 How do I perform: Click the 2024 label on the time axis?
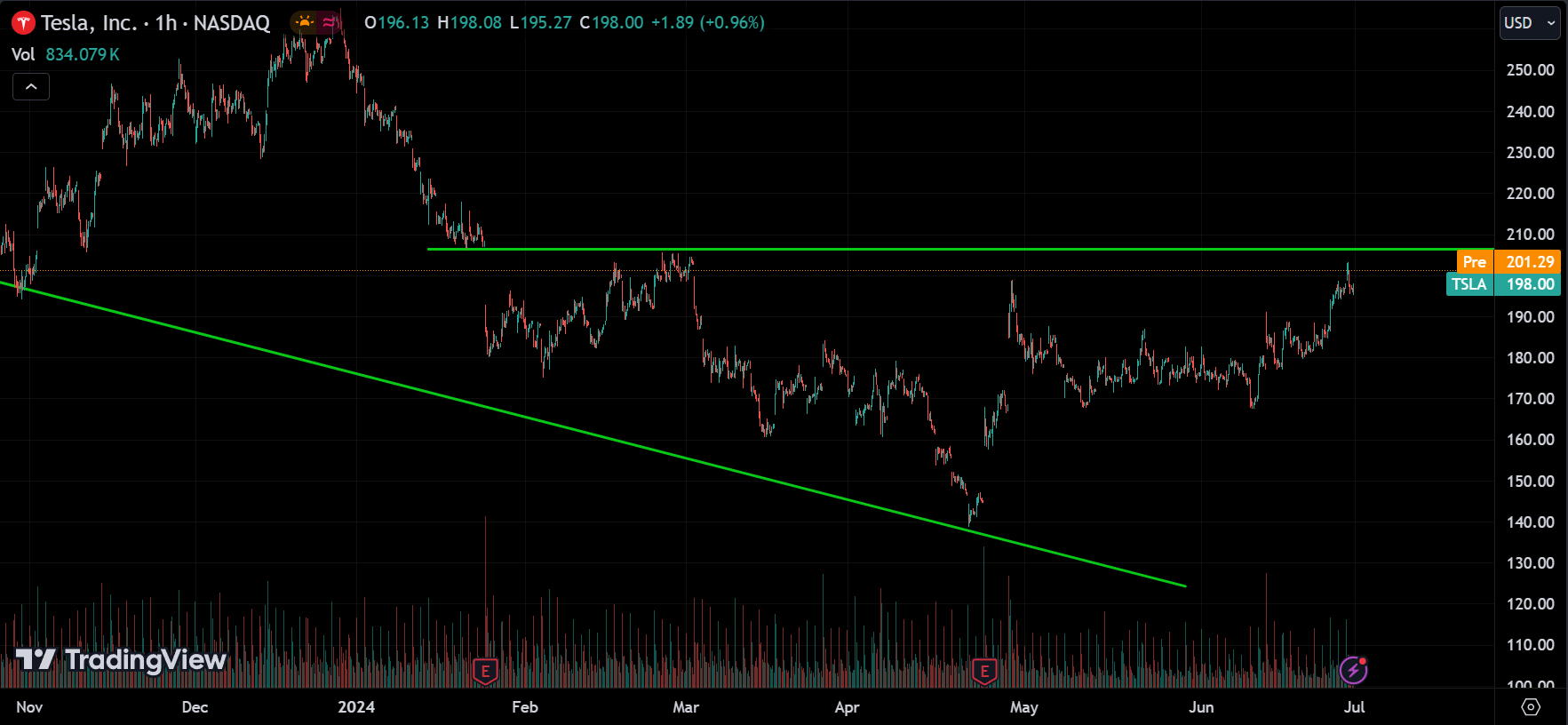pyautogui.click(x=356, y=707)
